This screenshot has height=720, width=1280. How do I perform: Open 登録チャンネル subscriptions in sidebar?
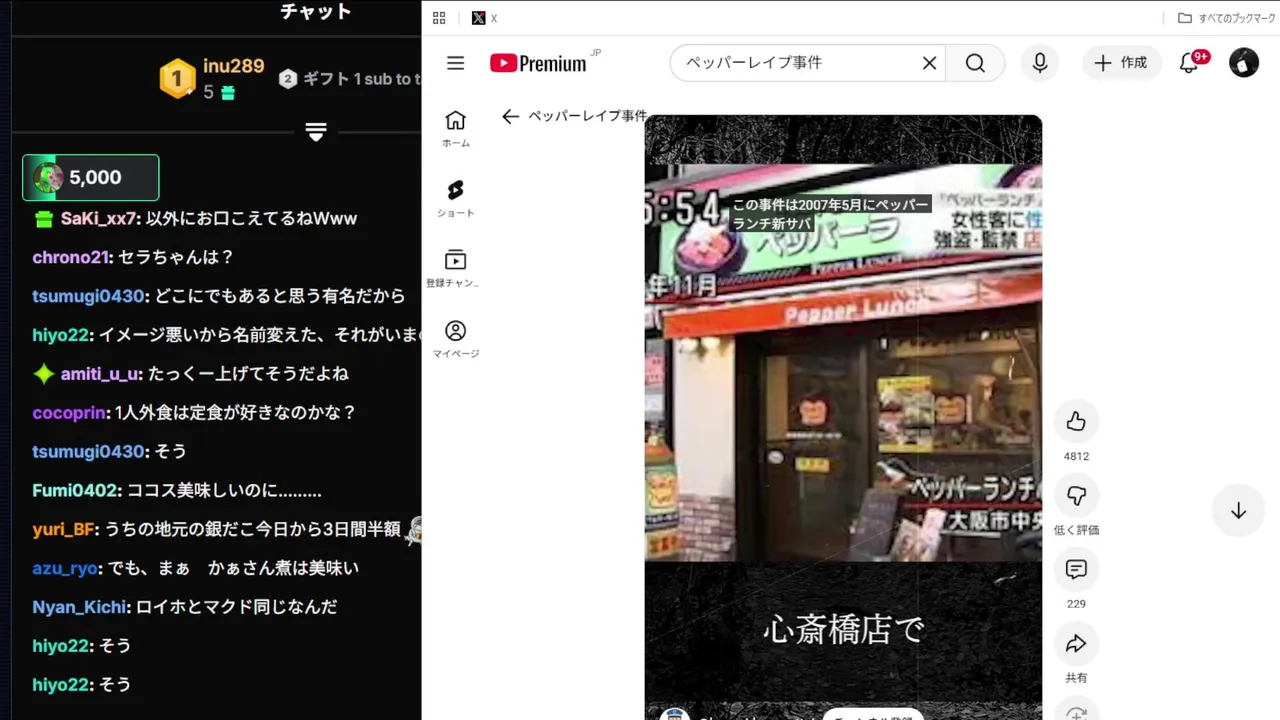click(x=455, y=268)
